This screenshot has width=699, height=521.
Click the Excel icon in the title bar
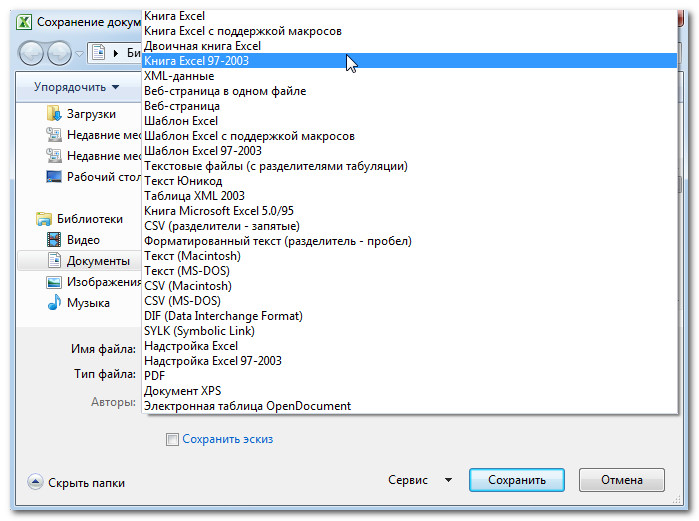pyautogui.click(x=24, y=22)
